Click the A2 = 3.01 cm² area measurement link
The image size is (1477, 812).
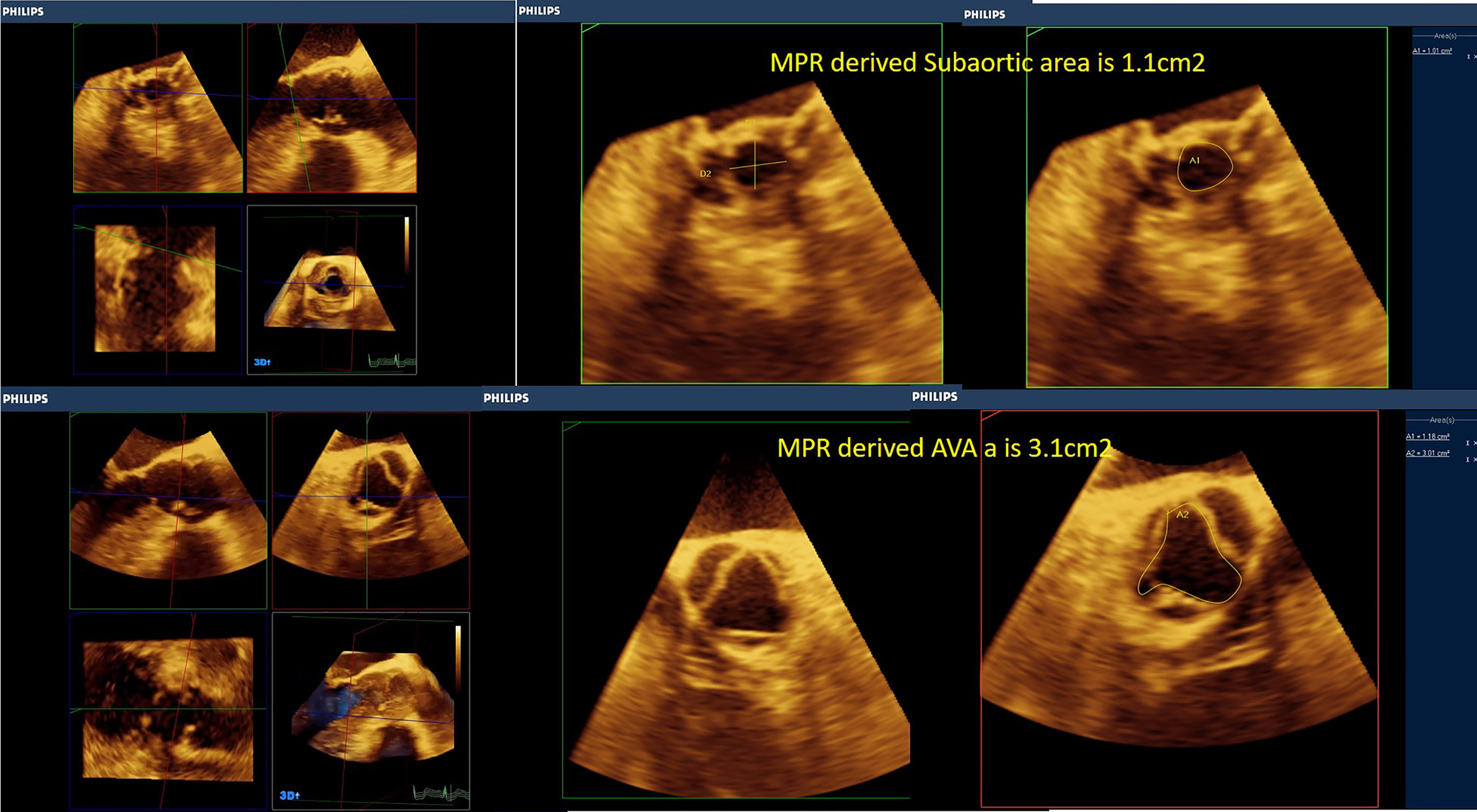[1427, 453]
